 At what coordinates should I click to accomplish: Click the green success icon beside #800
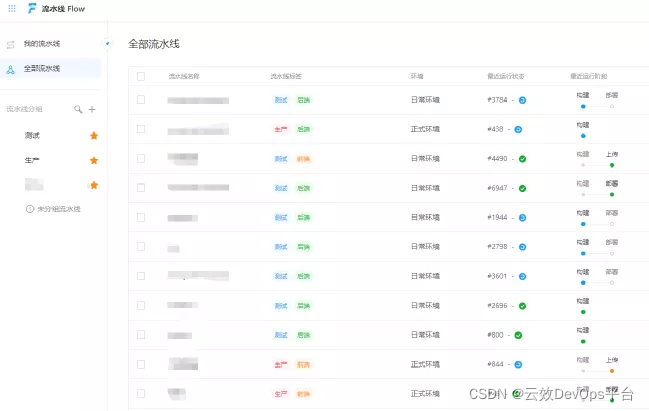[518, 335]
